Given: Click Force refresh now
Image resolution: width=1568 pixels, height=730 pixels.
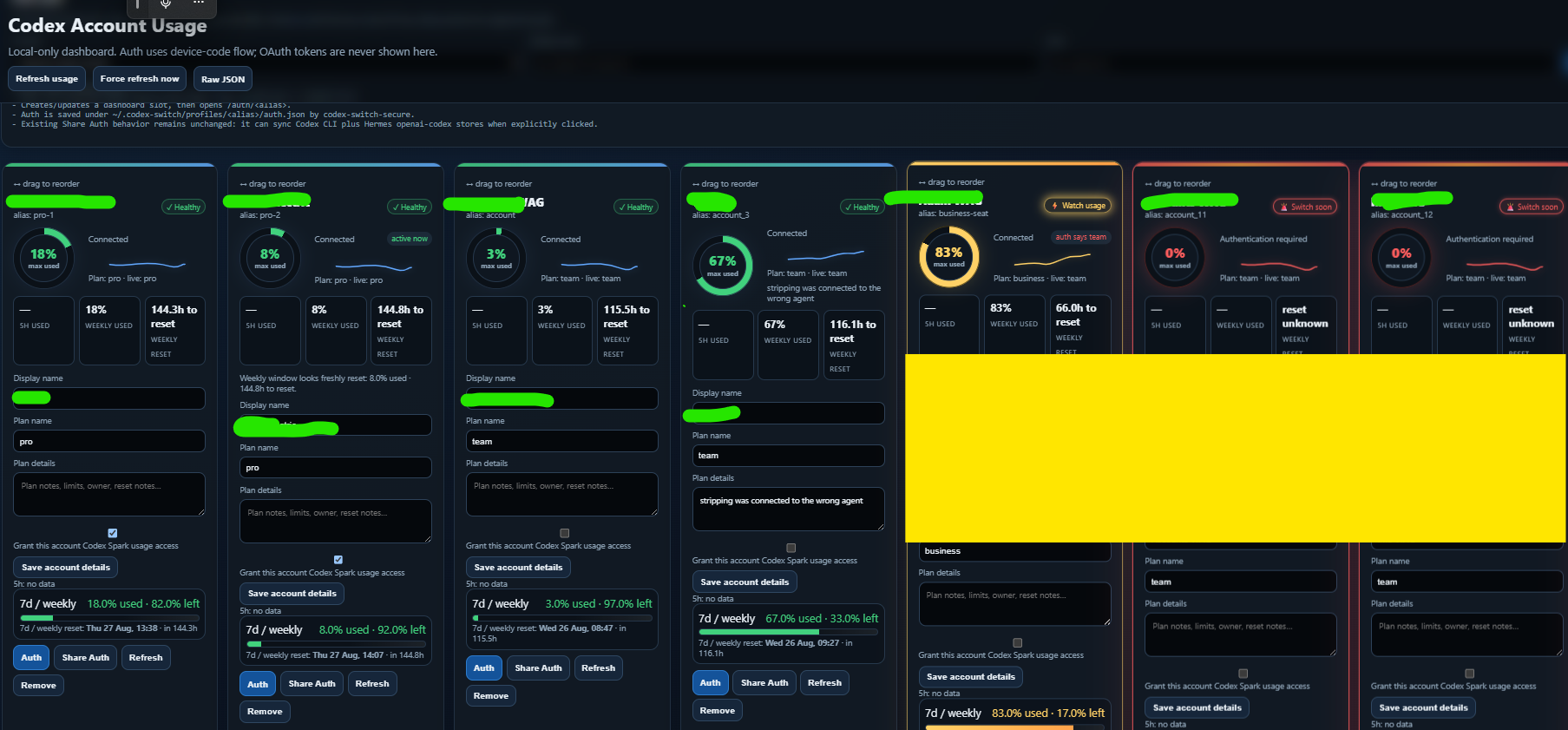Looking at the screenshot, I should coord(140,79).
